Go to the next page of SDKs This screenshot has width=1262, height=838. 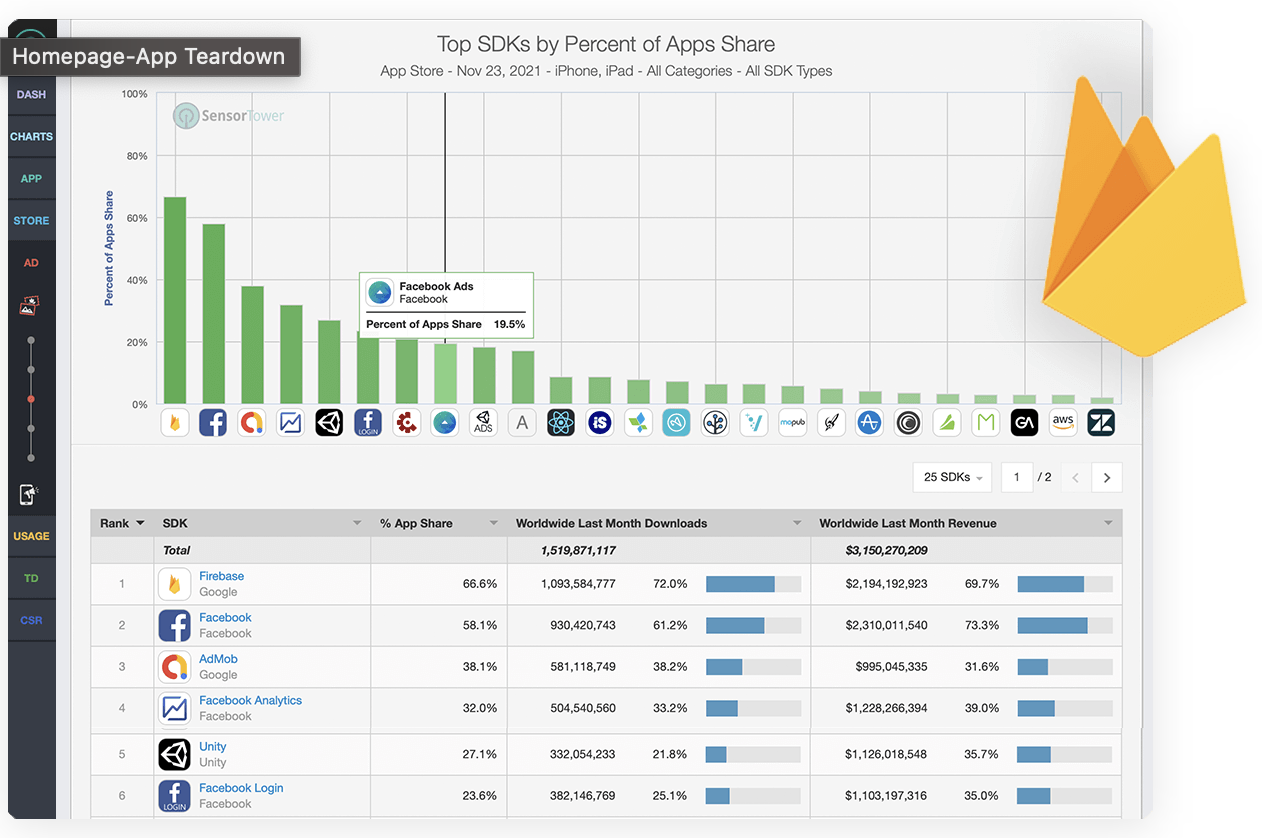click(1107, 478)
